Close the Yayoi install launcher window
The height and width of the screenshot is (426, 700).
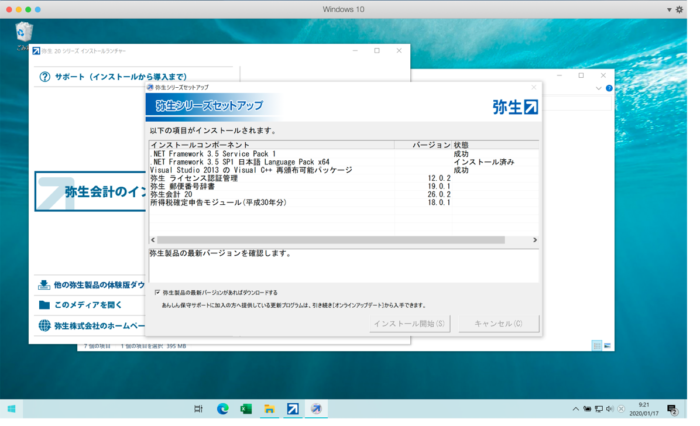[x=399, y=51]
